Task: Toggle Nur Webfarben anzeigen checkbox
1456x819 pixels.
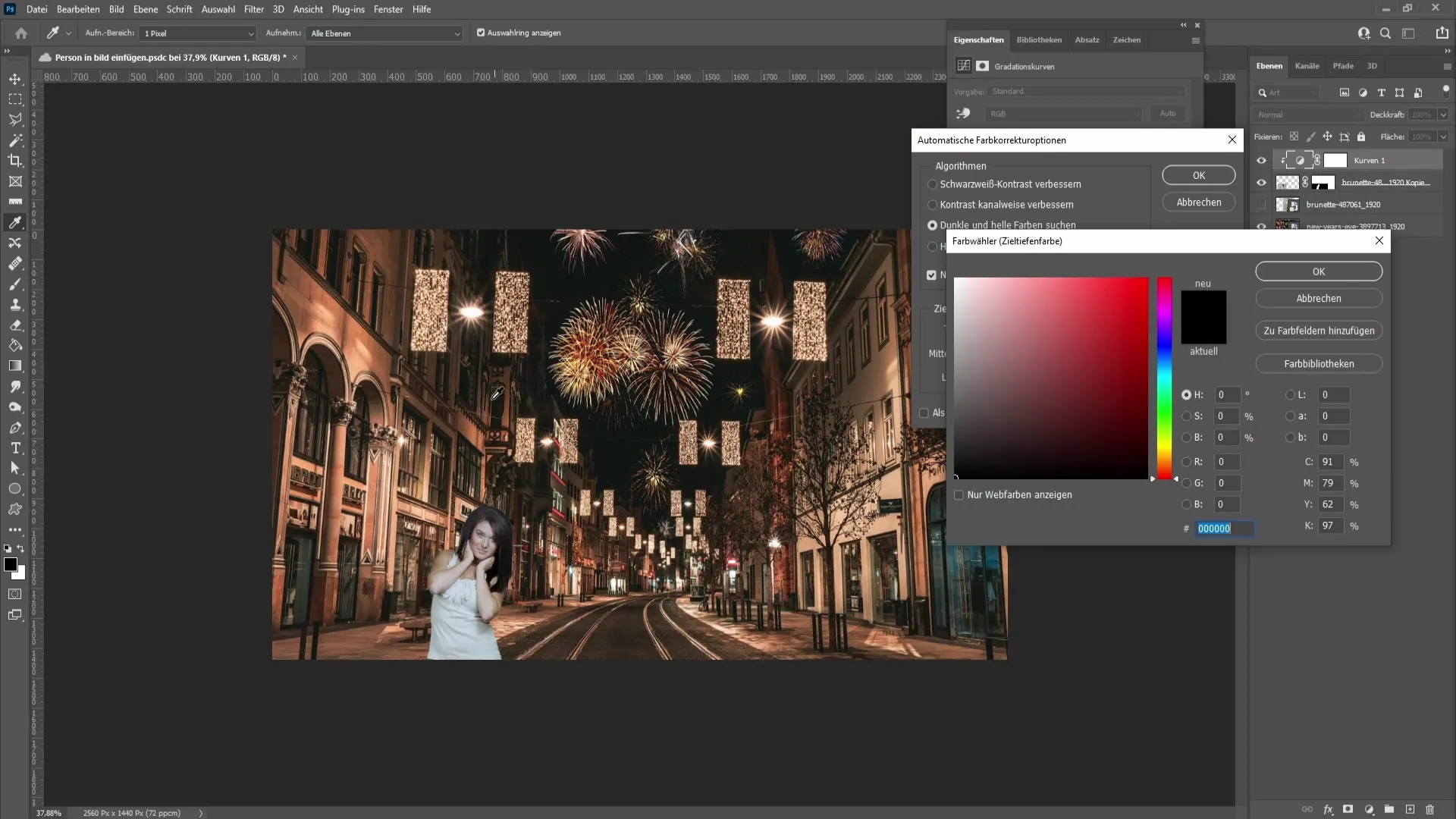Action: click(x=959, y=495)
